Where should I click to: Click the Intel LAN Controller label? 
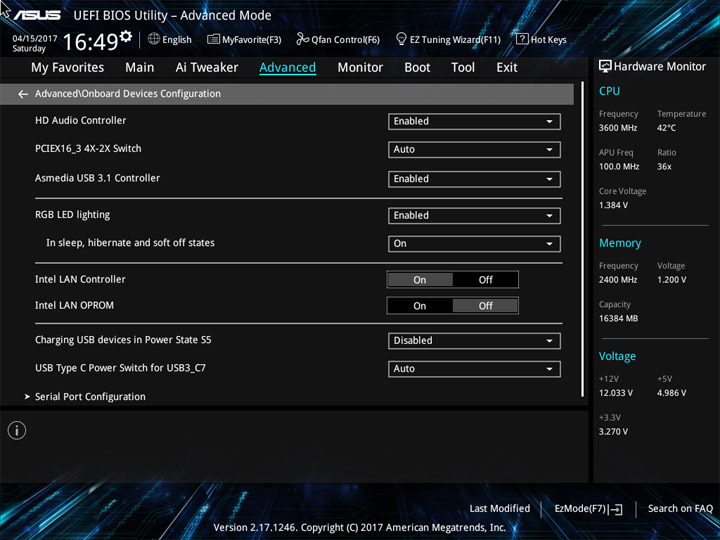80,279
